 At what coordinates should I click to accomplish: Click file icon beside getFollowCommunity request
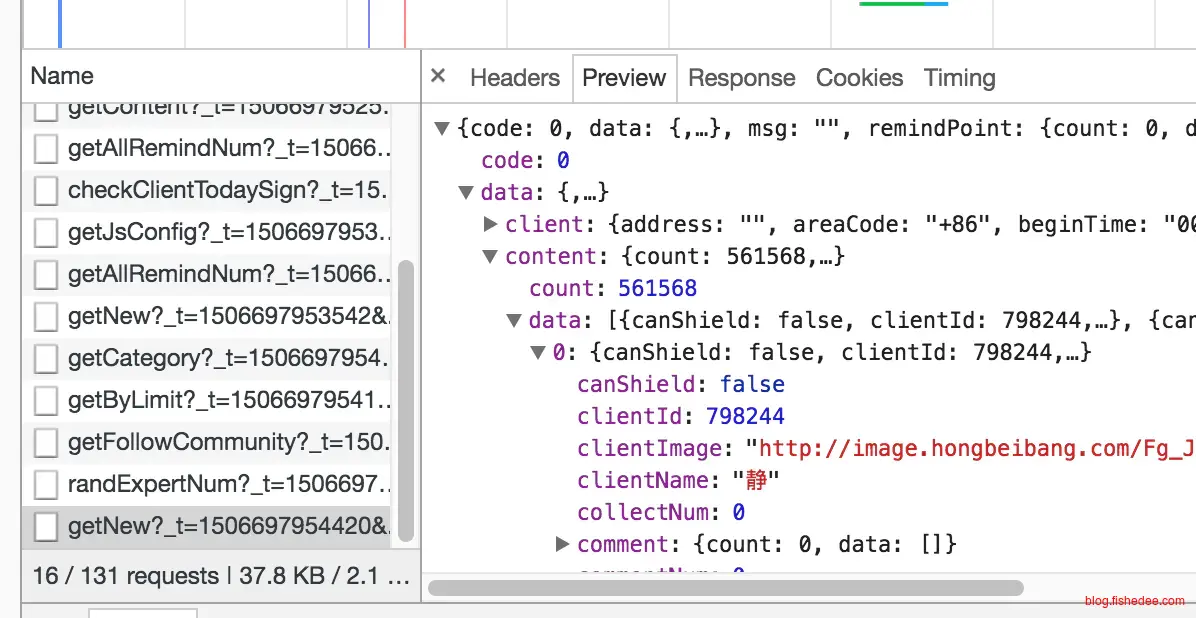tap(46, 443)
